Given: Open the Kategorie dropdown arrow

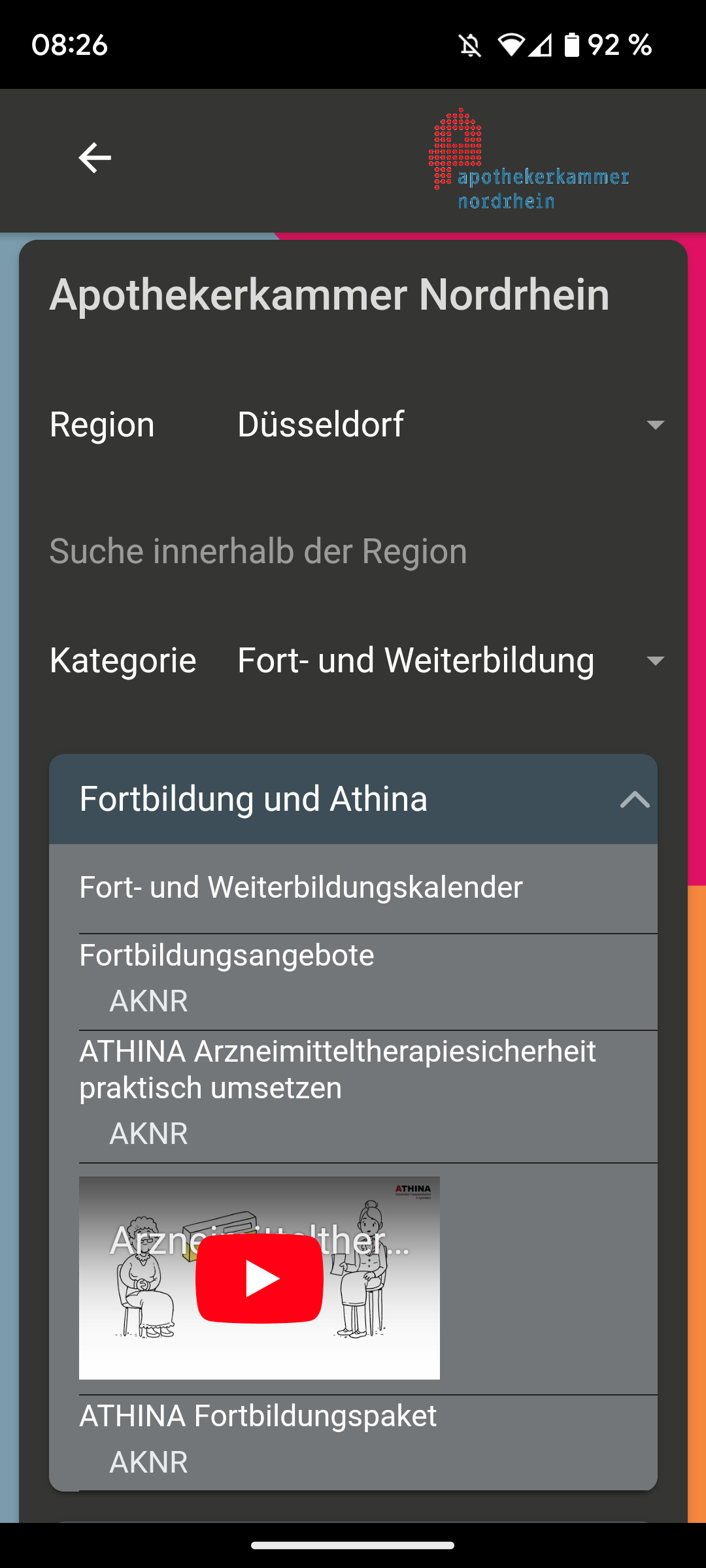Looking at the screenshot, I should 655,661.
